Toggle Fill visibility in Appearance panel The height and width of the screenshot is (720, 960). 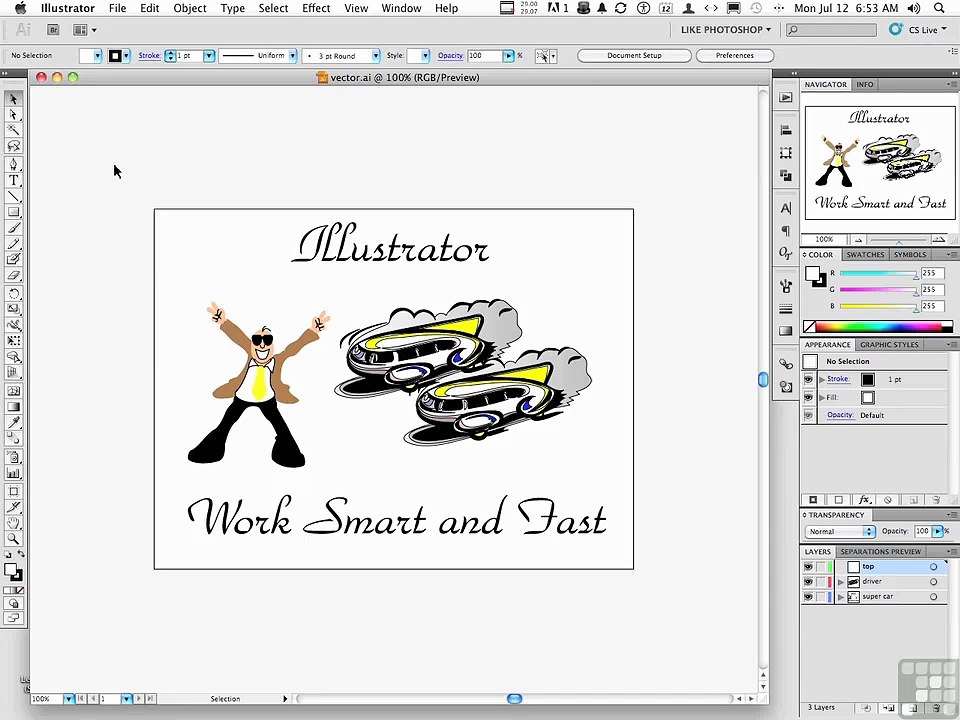(809, 397)
